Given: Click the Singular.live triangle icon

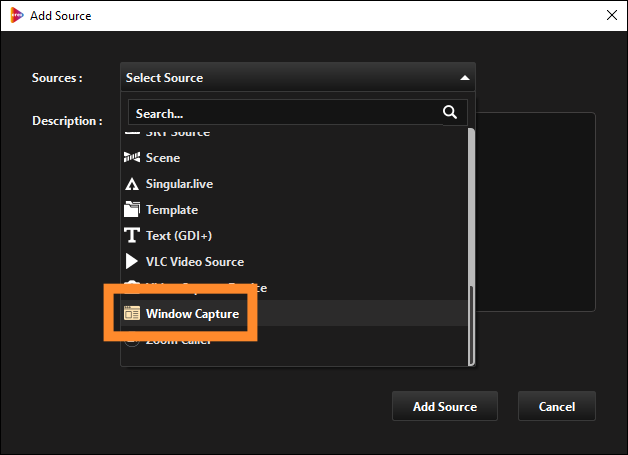Looking at the screenshot, I should [x=132, y=184].
